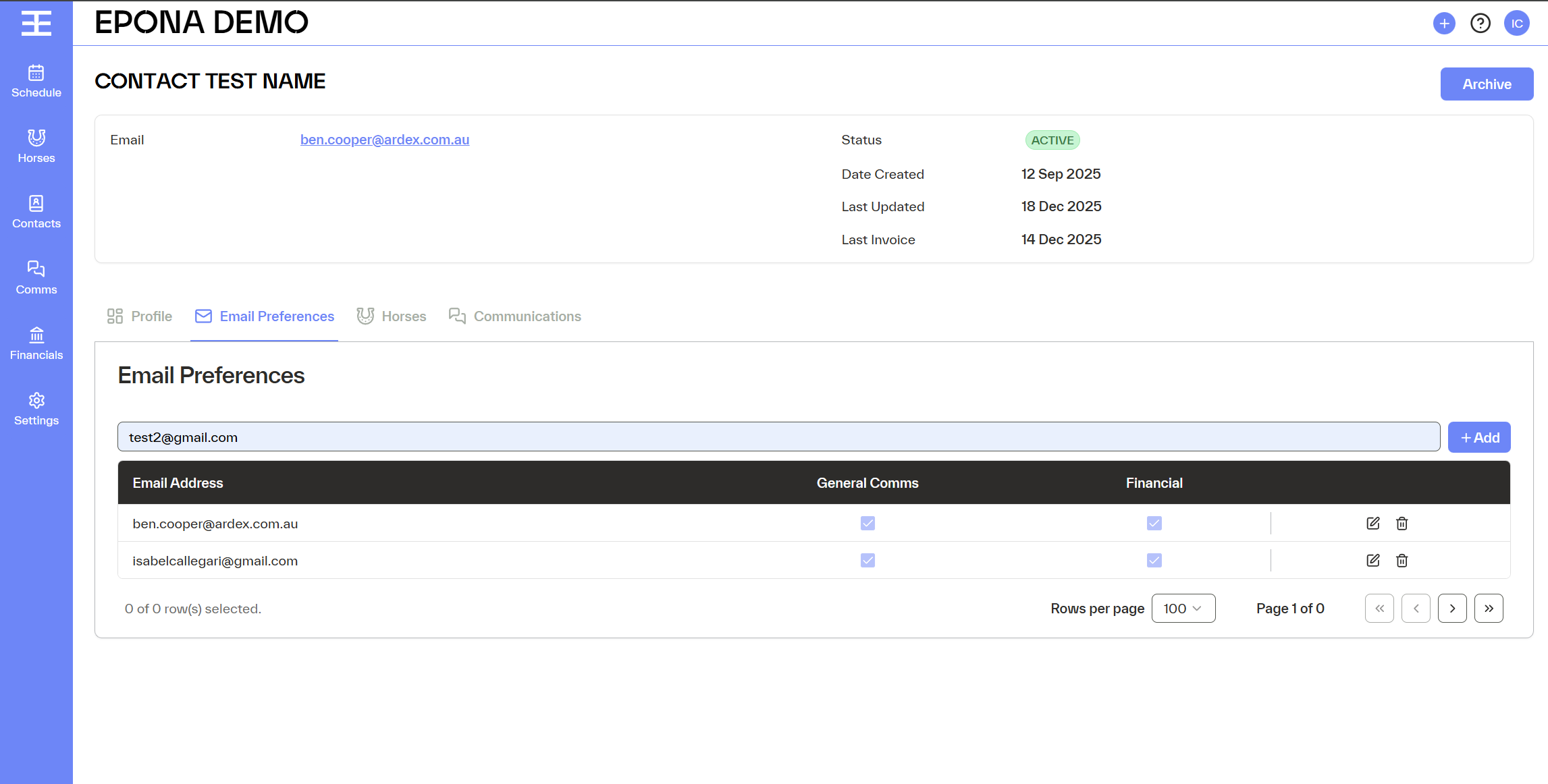The image size is (1548, 784).
Task: Go to Horses in sidebar
Action: click(x=36, y=146)
